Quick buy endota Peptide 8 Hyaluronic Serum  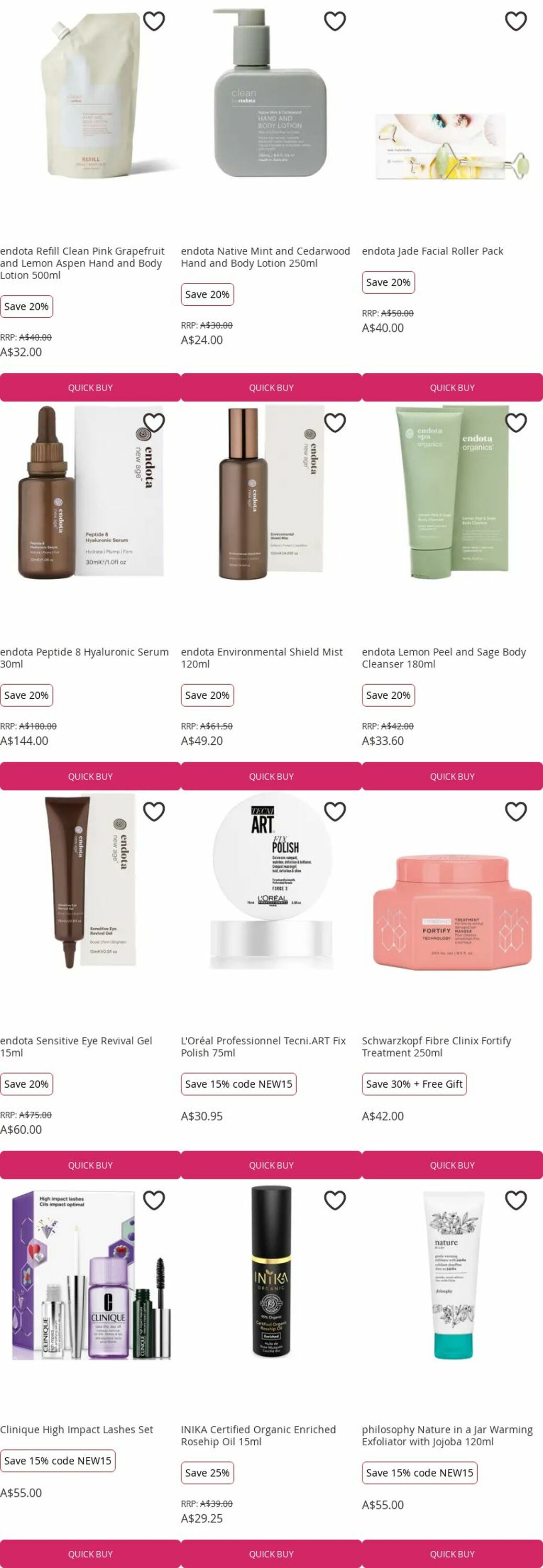pyautogui.click(x=90, y=777)
